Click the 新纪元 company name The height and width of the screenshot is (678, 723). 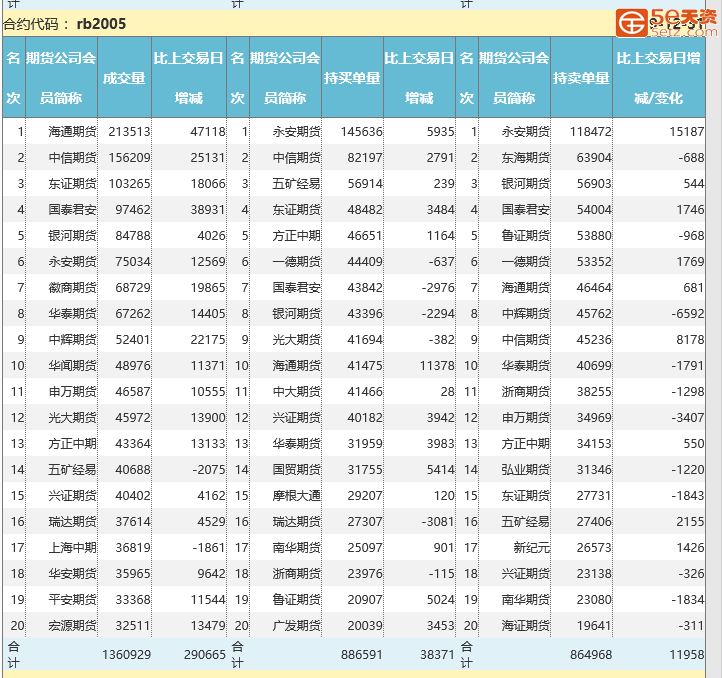click(x=532, y=547)
